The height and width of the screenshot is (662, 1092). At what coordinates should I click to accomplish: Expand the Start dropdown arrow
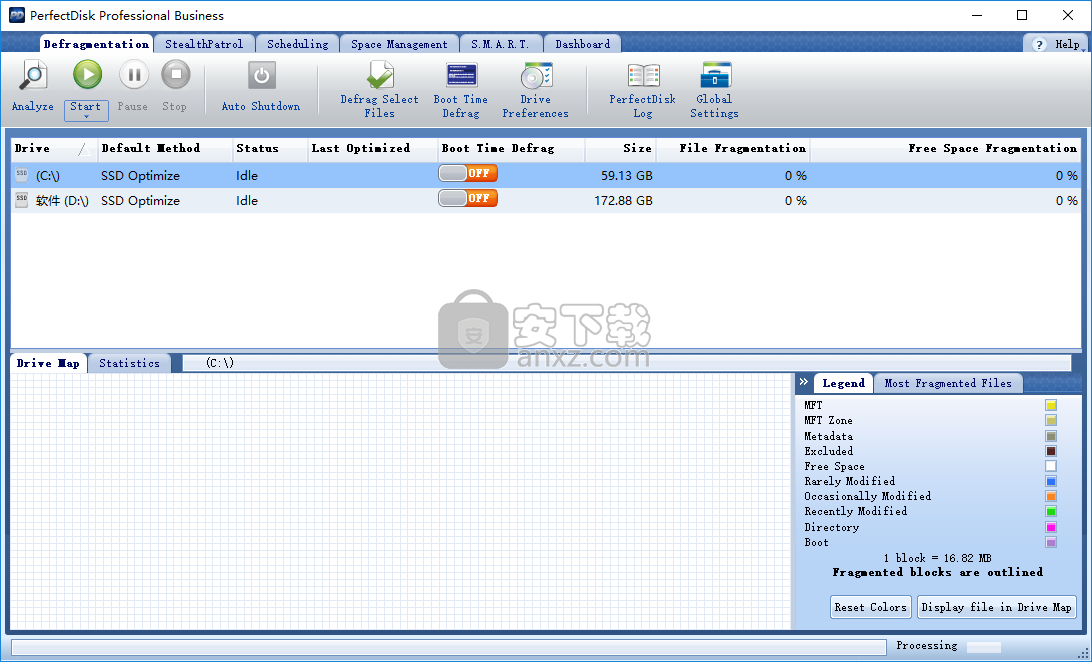tap(86, 117)
